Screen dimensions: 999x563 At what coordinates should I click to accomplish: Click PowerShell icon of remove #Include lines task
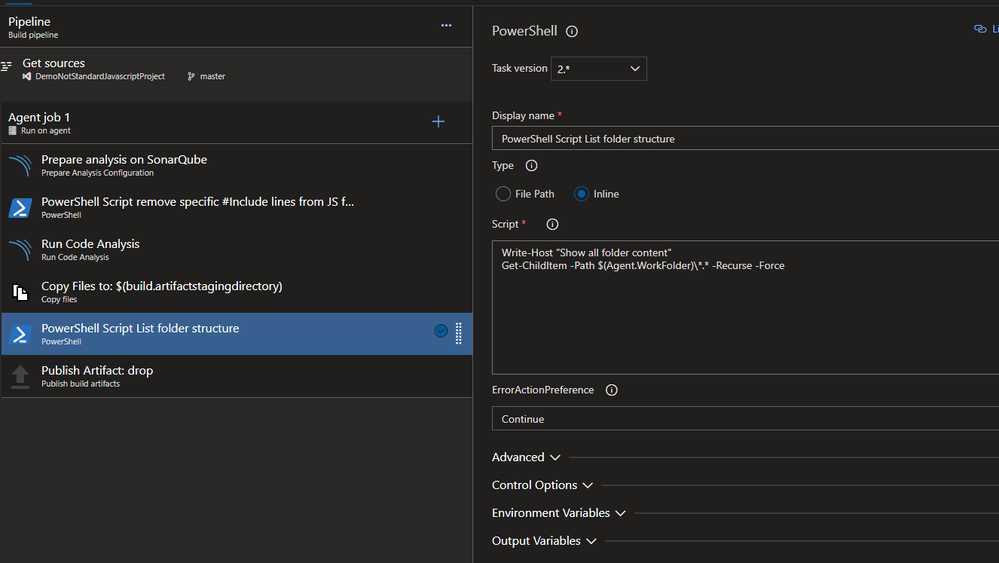20,208
